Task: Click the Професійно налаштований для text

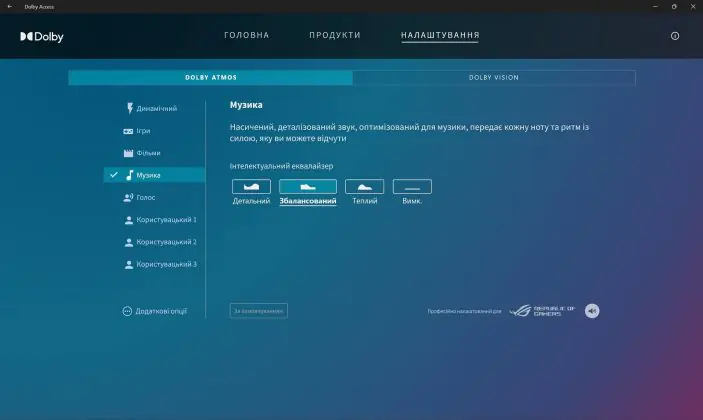Action: 464,311
